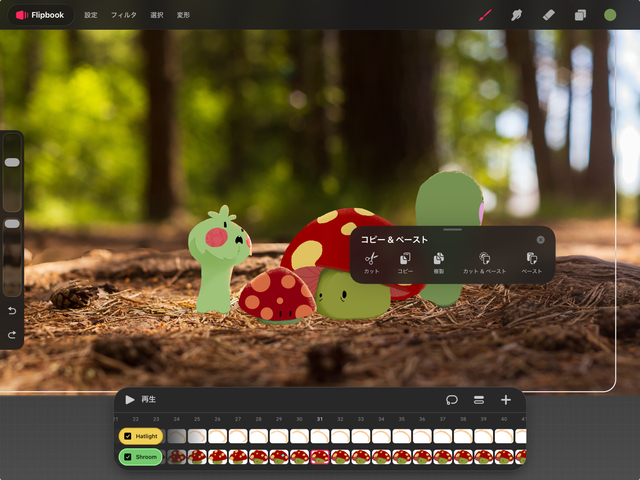Viewport: 640px width, 480px height.
Task: Start playback with 再生 button
Action: pos(140,400)
